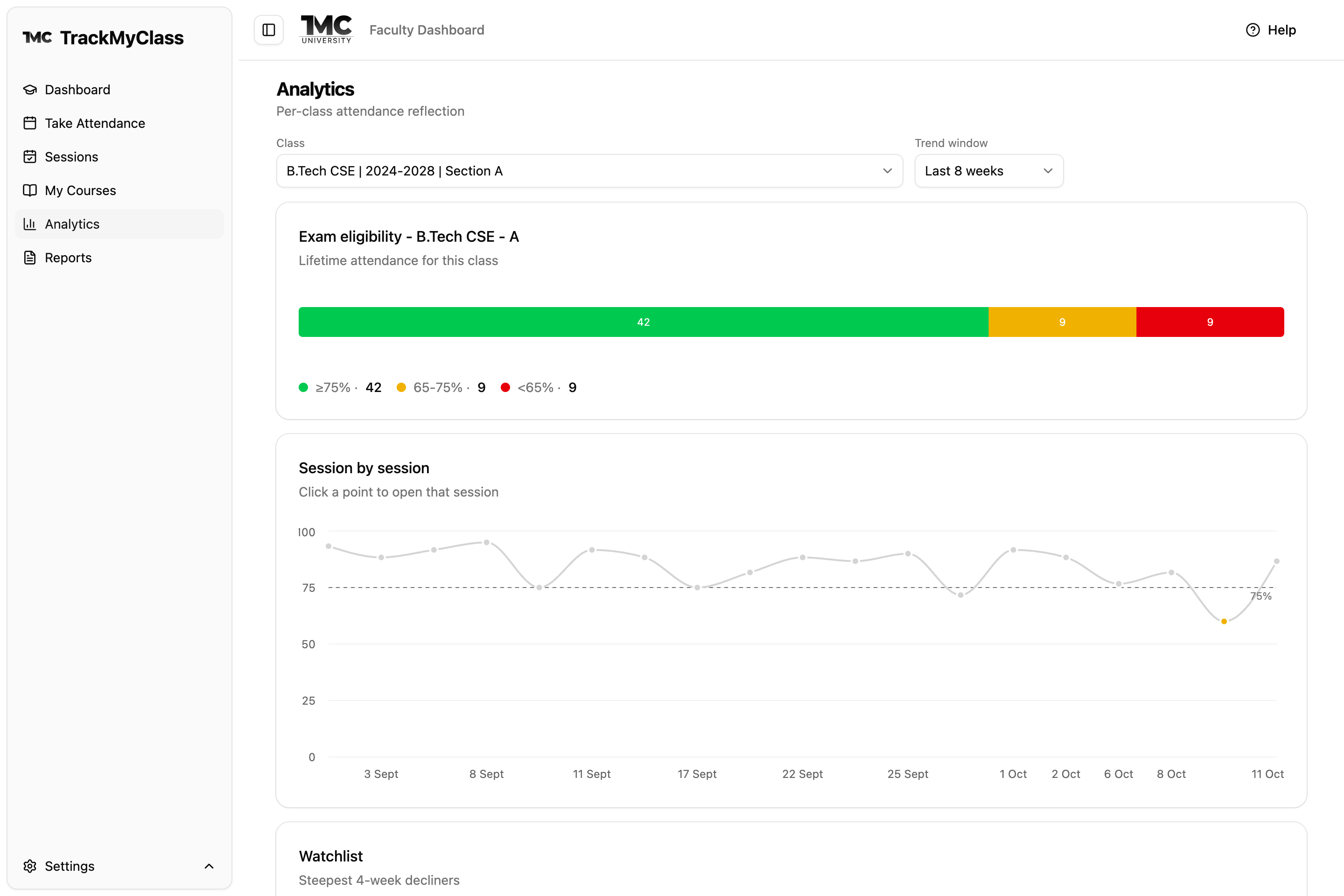Open the 17 Sept session point
Image resolution: width=1344 pixels, height=896 pixels.
tap(697, 588)
